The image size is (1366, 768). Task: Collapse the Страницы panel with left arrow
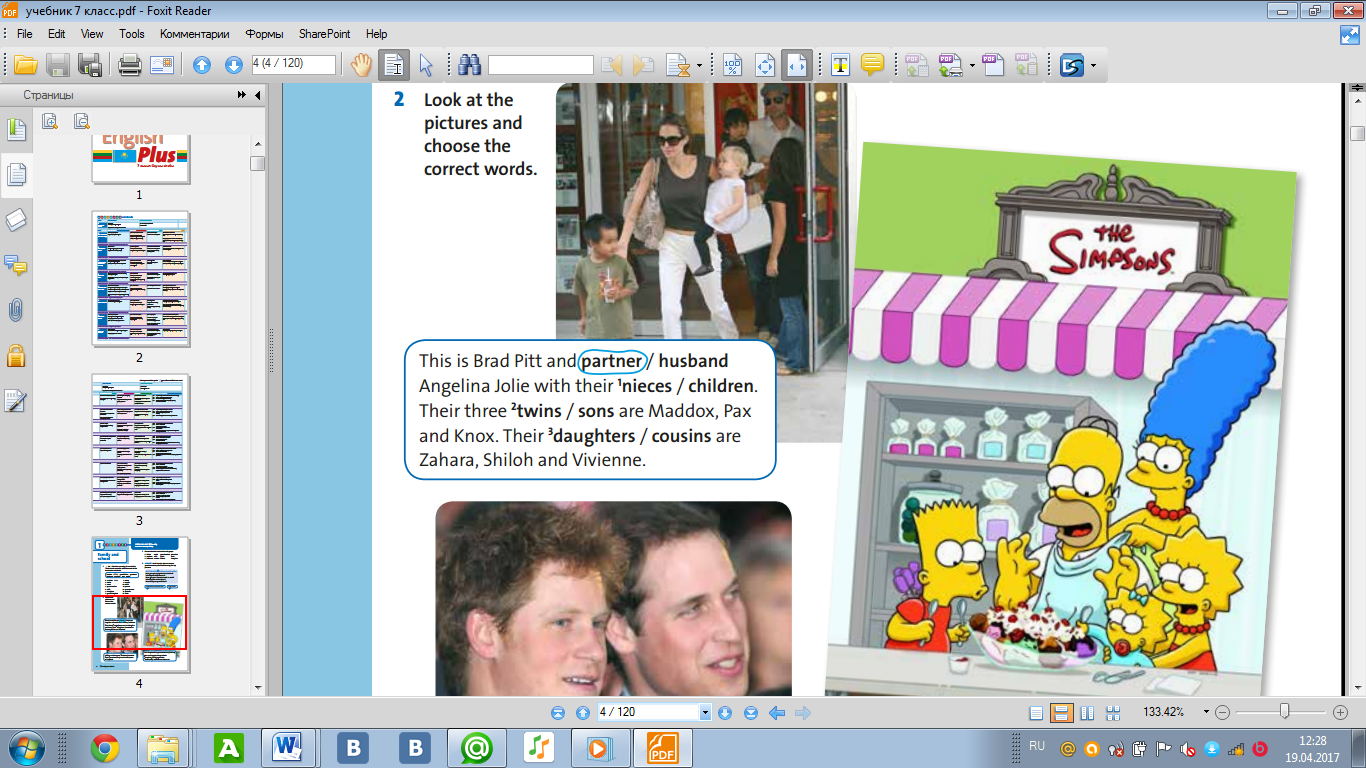pos(258,95)
